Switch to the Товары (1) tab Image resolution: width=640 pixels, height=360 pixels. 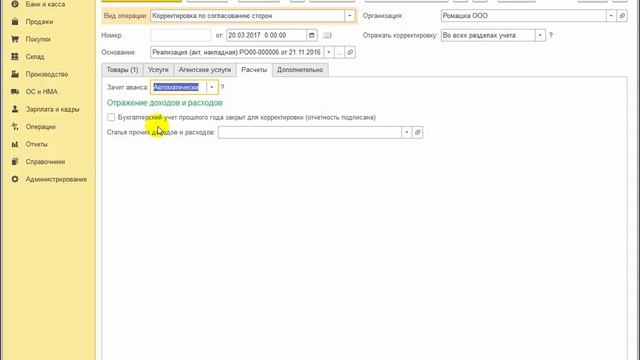click(122, 70)
